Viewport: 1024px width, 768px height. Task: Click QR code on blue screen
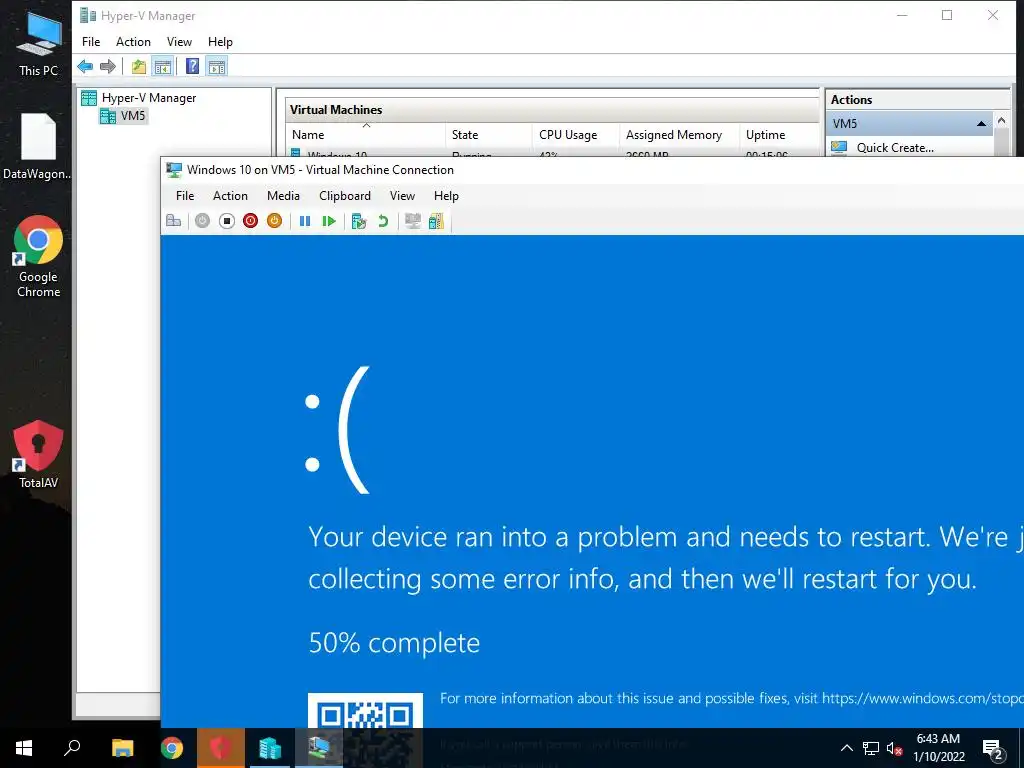point(365,711)
